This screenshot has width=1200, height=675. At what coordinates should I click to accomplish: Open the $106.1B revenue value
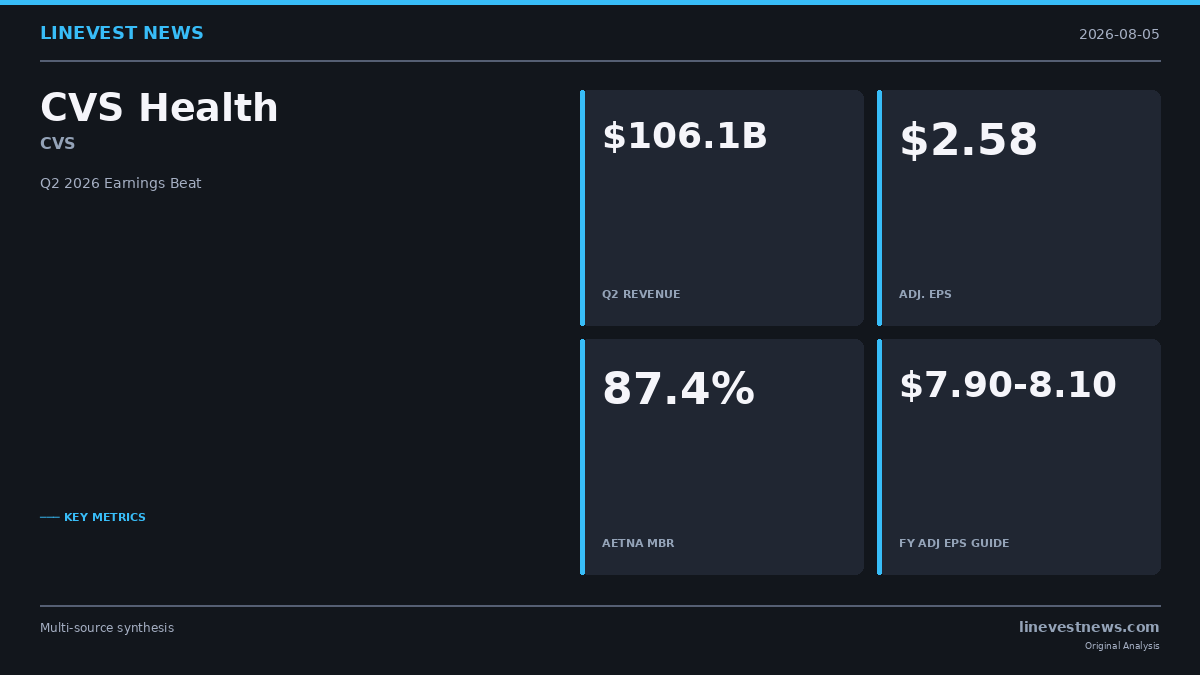(x=685, y=137)
